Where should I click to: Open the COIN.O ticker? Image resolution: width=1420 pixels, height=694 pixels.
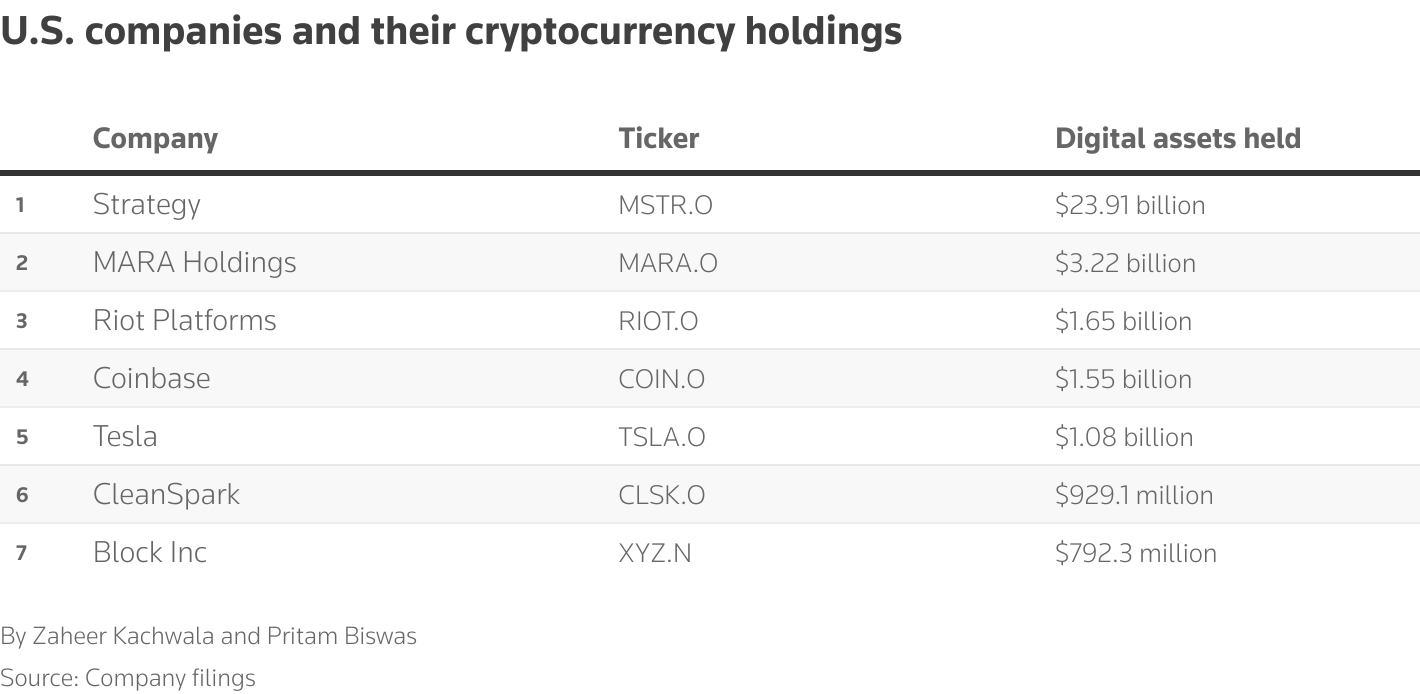pos(661,379)
